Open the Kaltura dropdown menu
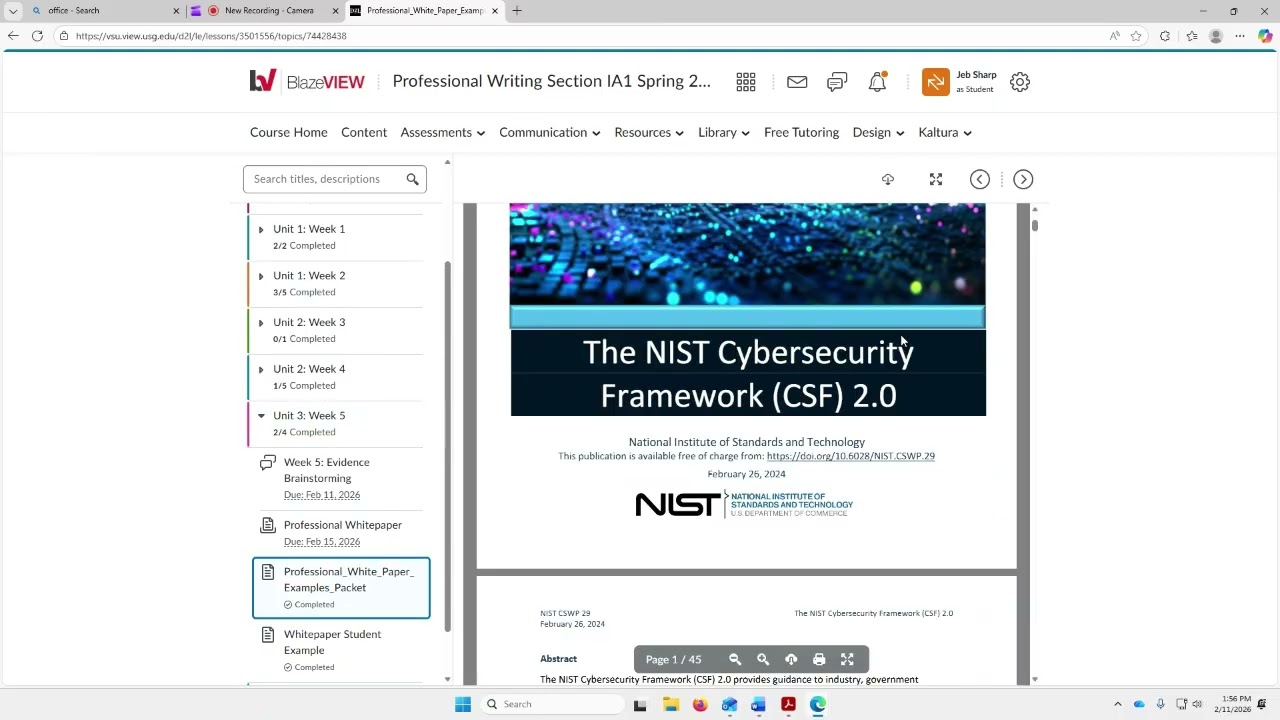This screenshot has height=720, width=1280. (945, 132)
